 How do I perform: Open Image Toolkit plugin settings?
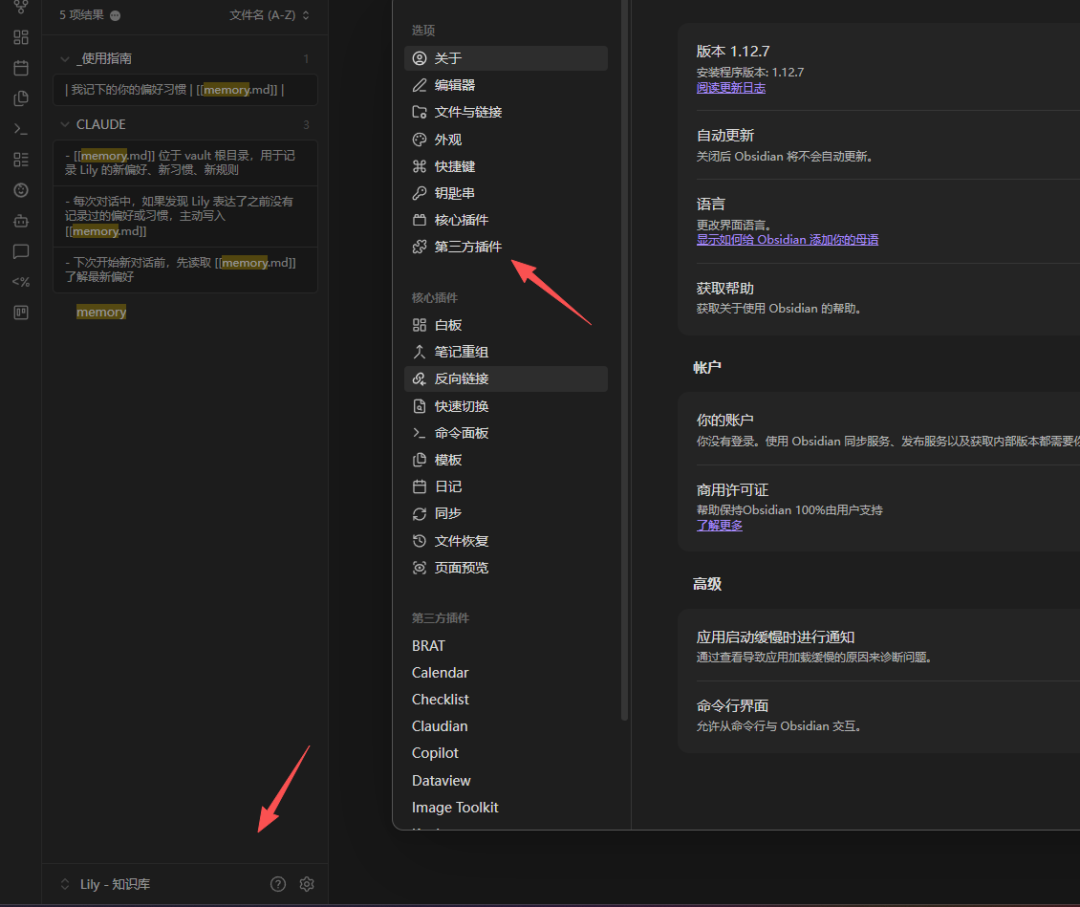[x=506, y=808]
